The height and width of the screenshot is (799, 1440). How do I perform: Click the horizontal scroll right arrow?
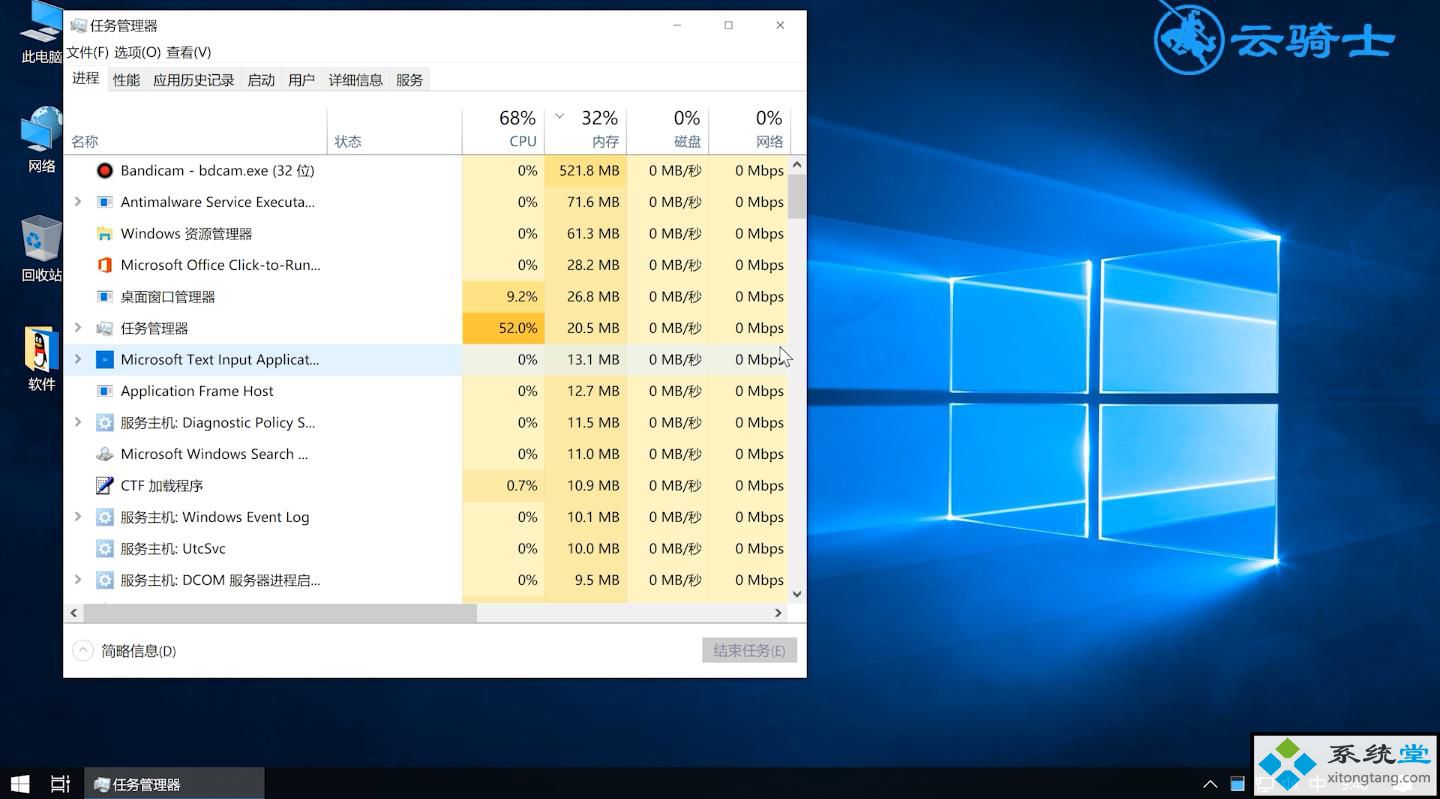click(778, 613)
